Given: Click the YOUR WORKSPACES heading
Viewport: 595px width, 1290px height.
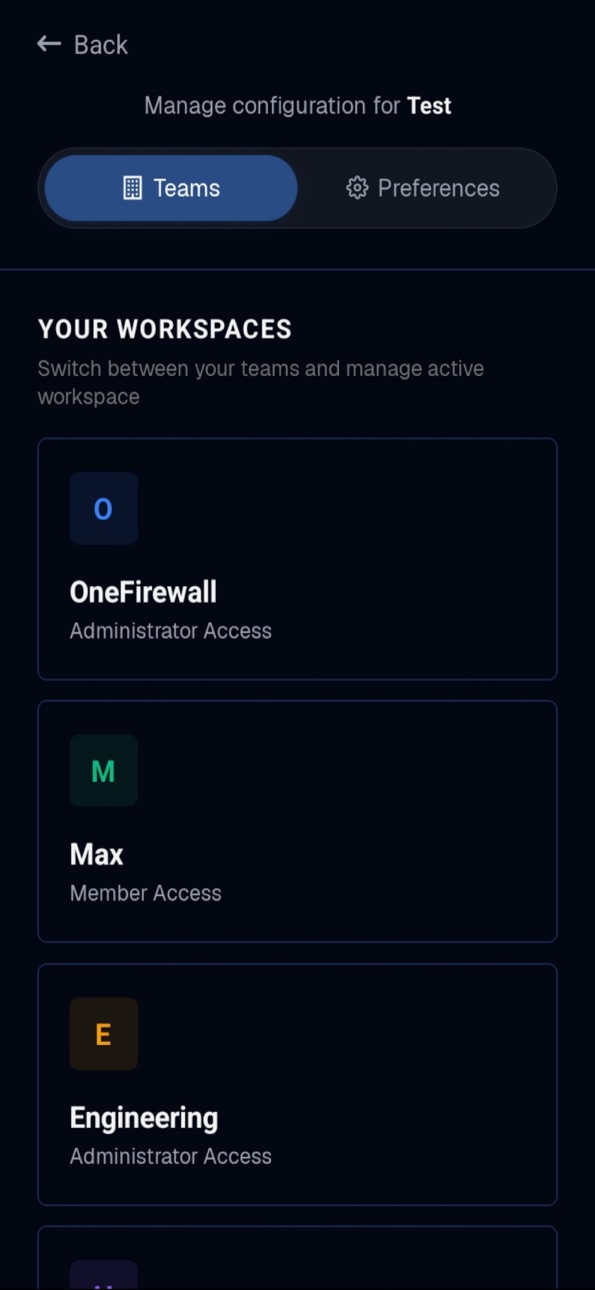Looking at the screenshot, I should point(165,329).
